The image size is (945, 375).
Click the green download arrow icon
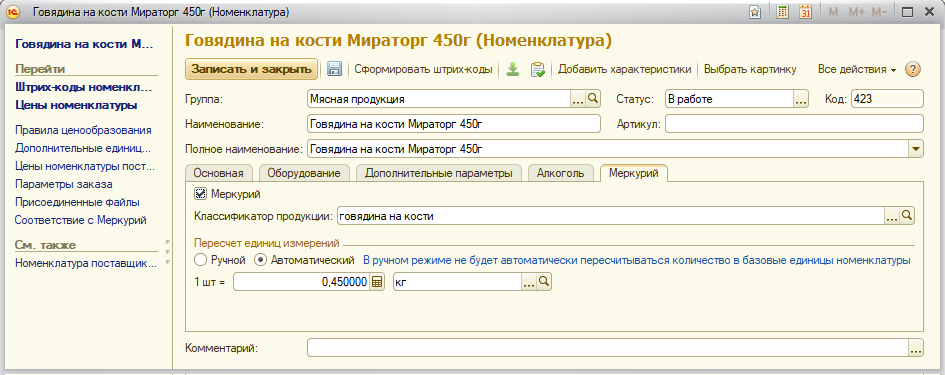pos(512,69)
